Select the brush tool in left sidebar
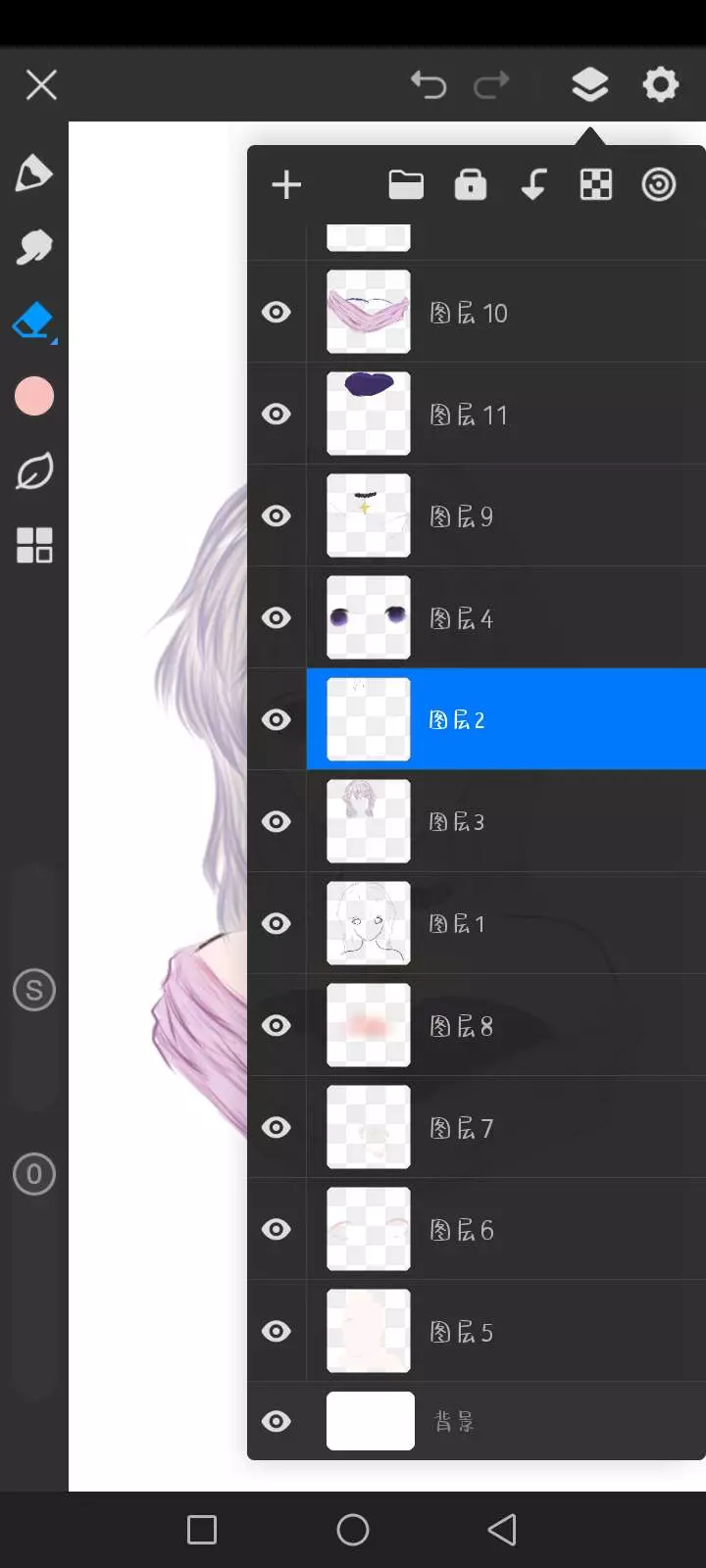This screenshot has width=706, height=1568. [33, 173]
